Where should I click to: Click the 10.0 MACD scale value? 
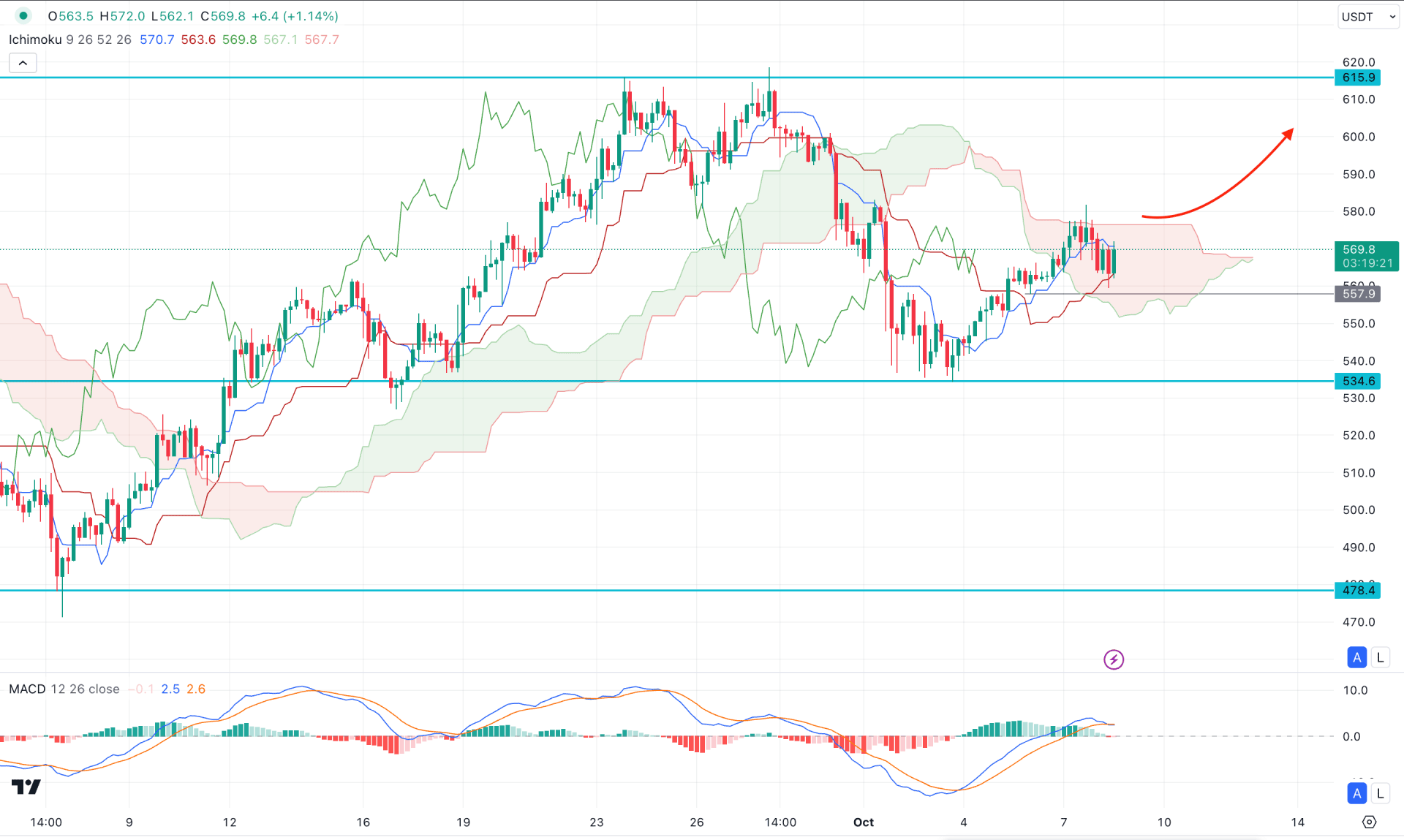[x=1355, y=690]
